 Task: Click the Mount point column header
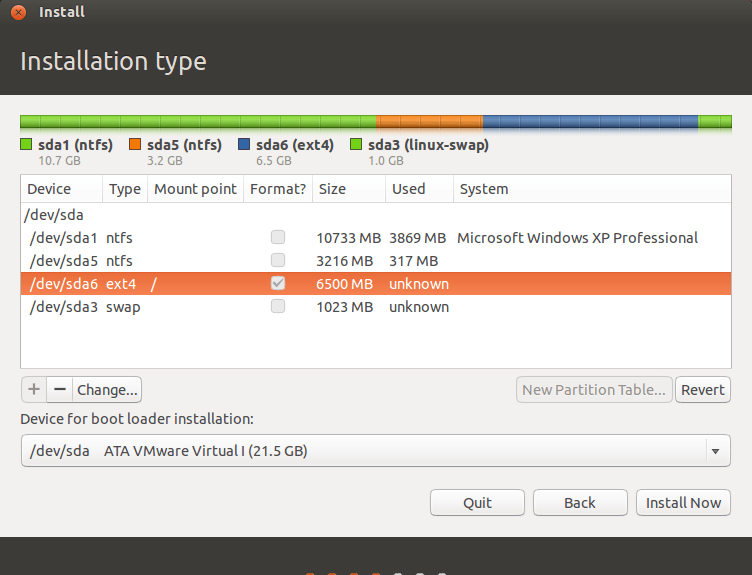195,189
